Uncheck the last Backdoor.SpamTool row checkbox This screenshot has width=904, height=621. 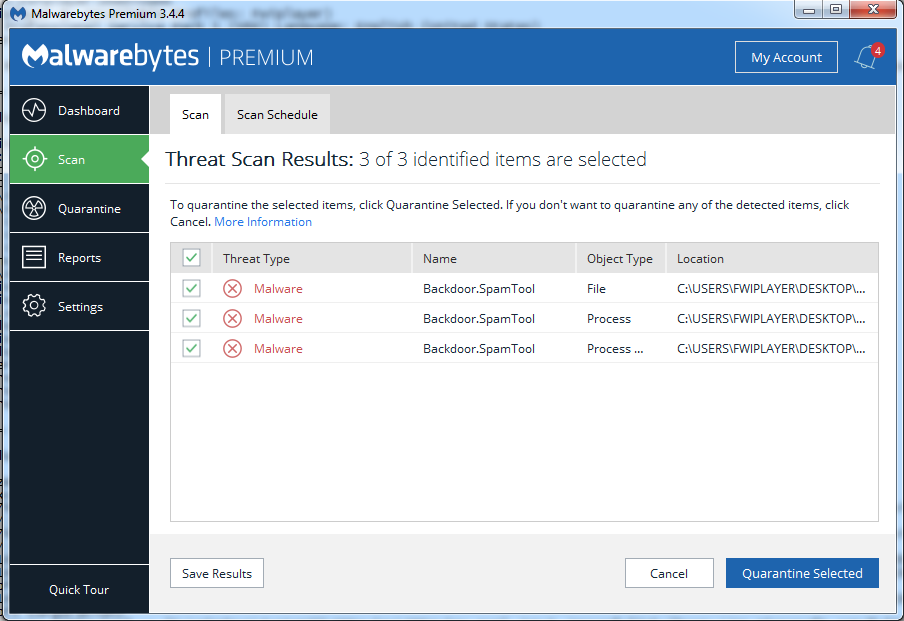point(191,349)
